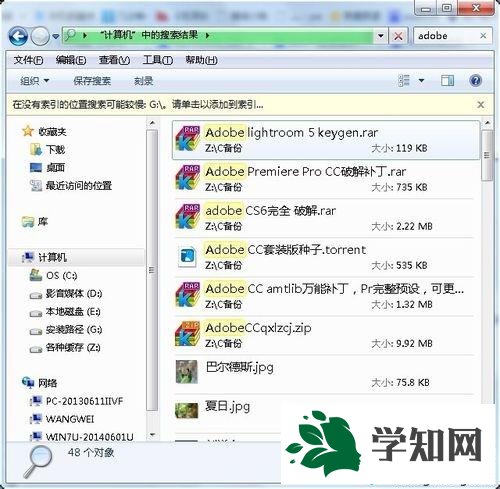
Task: Dismiss the yellow index info bar
Action: pyautogui.click(x=480, y=105)
